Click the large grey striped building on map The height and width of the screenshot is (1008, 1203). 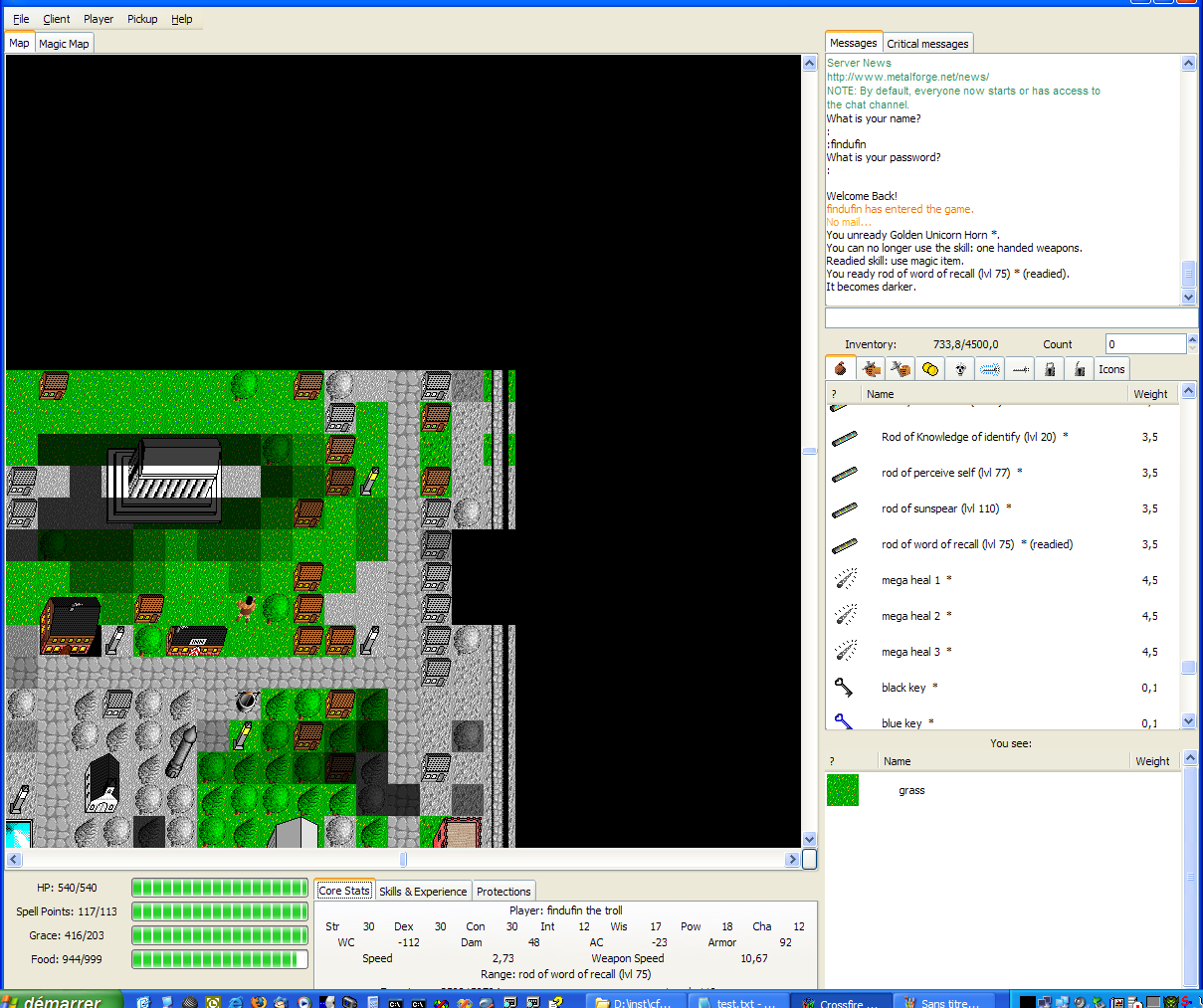pos(165,480)
